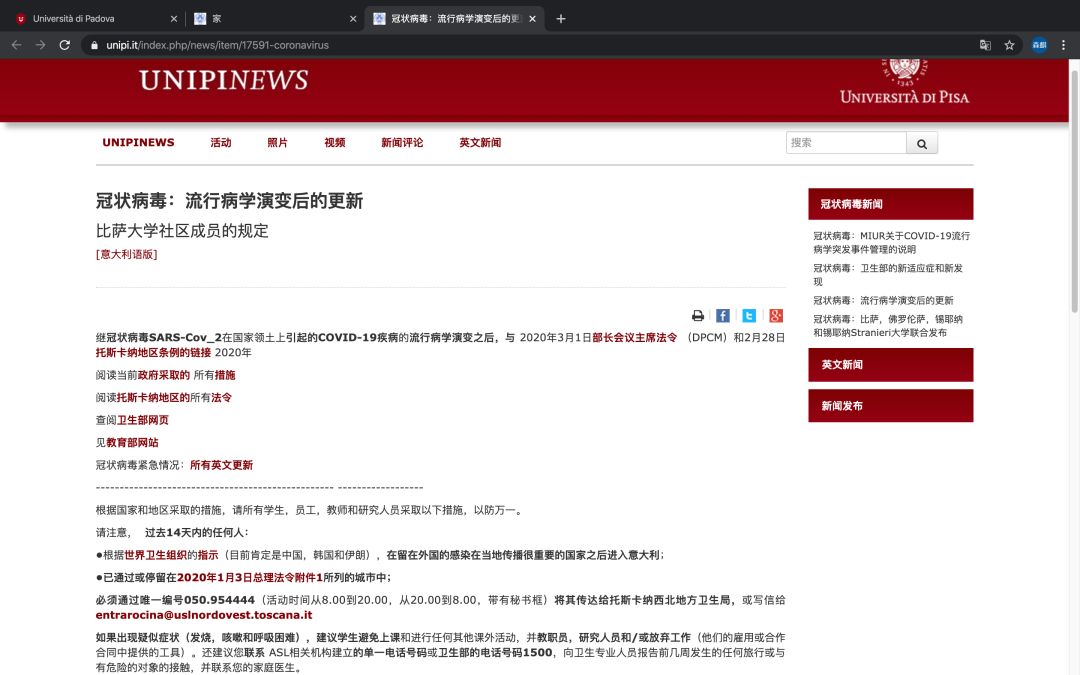Reload the page with the refresh icon
This screenshot has height=675, width=1080.
[65, 45]
